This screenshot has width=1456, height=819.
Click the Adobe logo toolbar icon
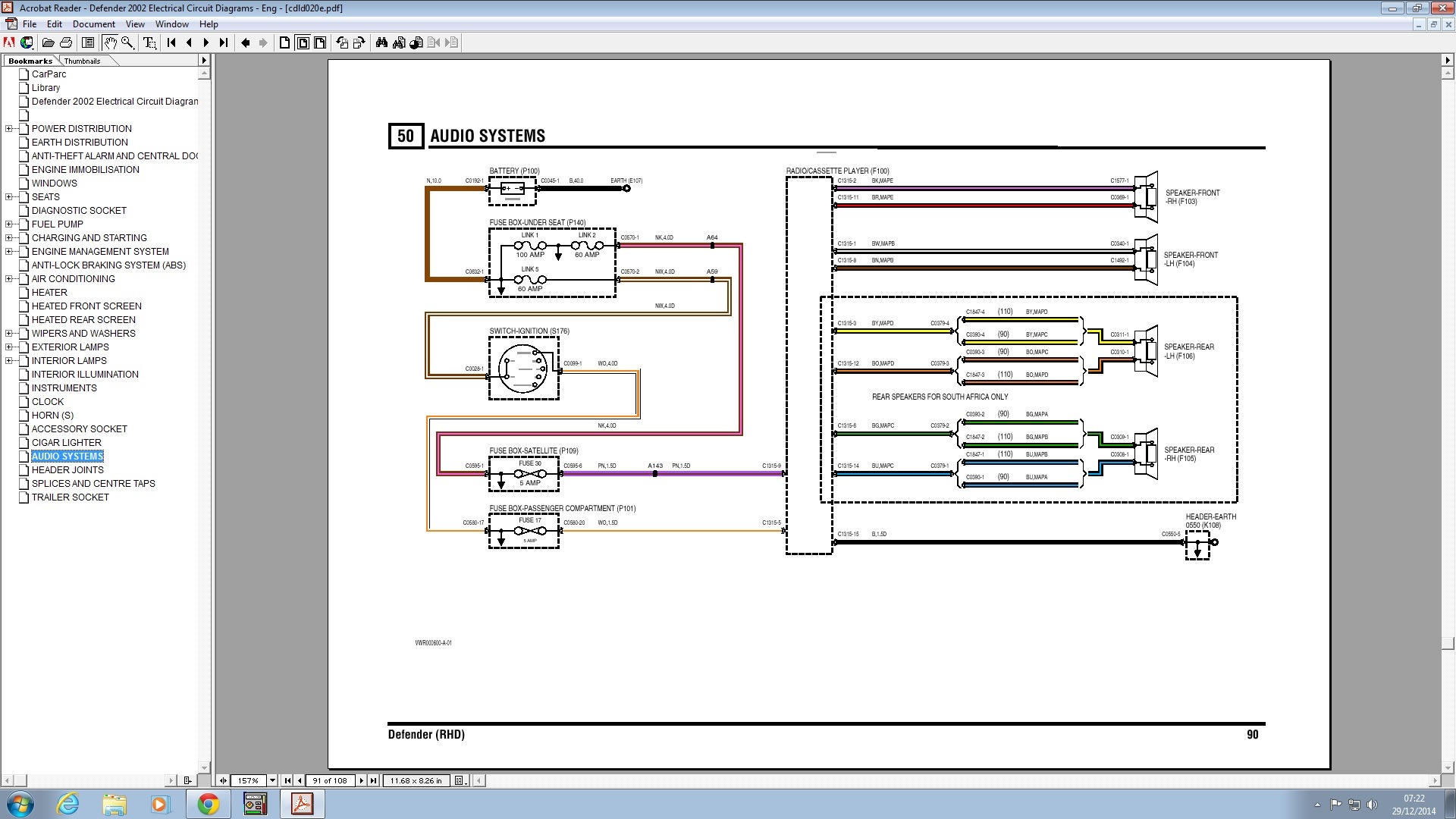click(9, 42)
